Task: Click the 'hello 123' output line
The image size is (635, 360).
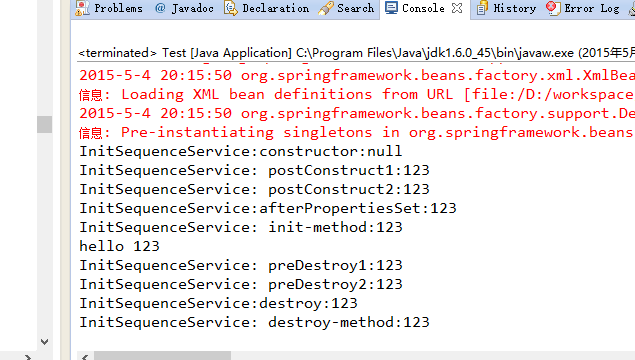Action: 119,246
